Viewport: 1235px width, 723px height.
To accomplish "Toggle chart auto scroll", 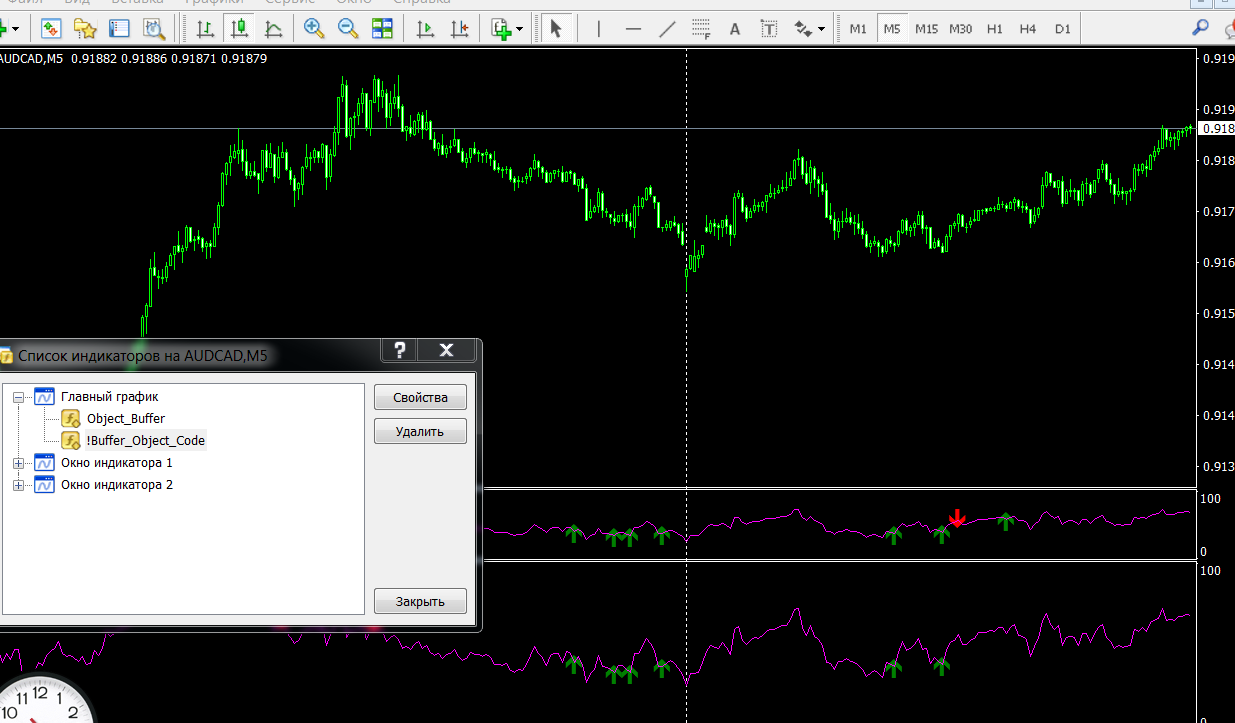I will pos(425,28).
